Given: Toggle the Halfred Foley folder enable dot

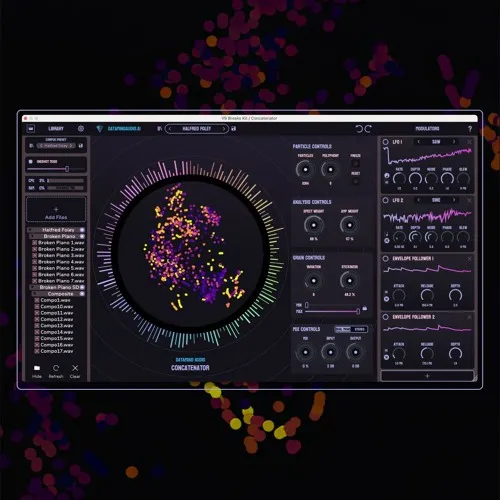Looking at the screenshot, I should point(82,230).
